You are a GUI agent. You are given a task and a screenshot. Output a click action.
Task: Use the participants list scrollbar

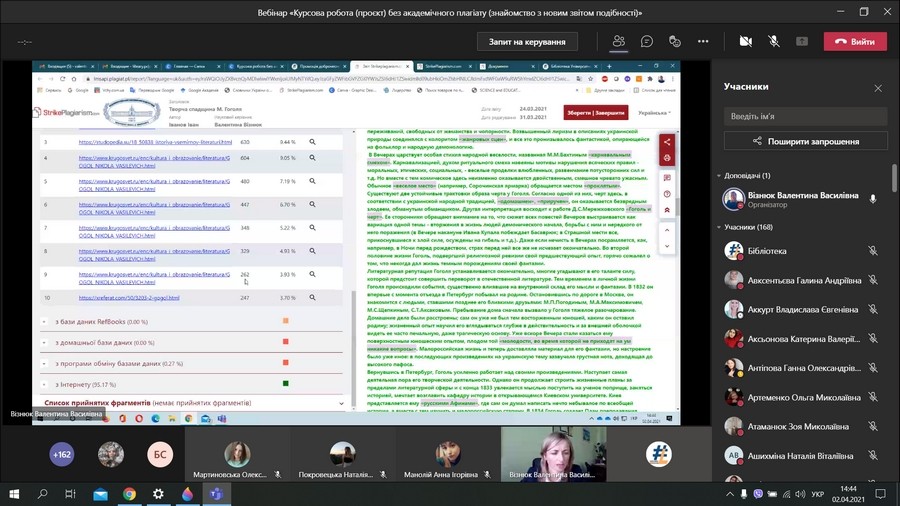(894, 178)
